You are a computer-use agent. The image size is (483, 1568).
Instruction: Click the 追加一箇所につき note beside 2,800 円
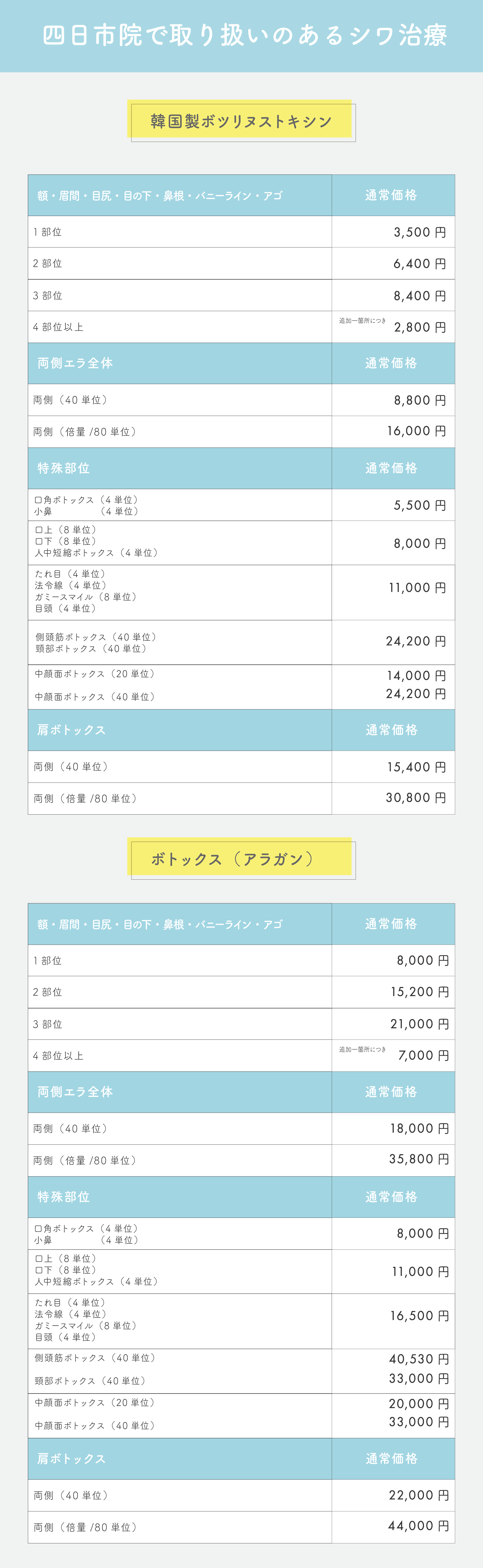(x=362, y=321)
